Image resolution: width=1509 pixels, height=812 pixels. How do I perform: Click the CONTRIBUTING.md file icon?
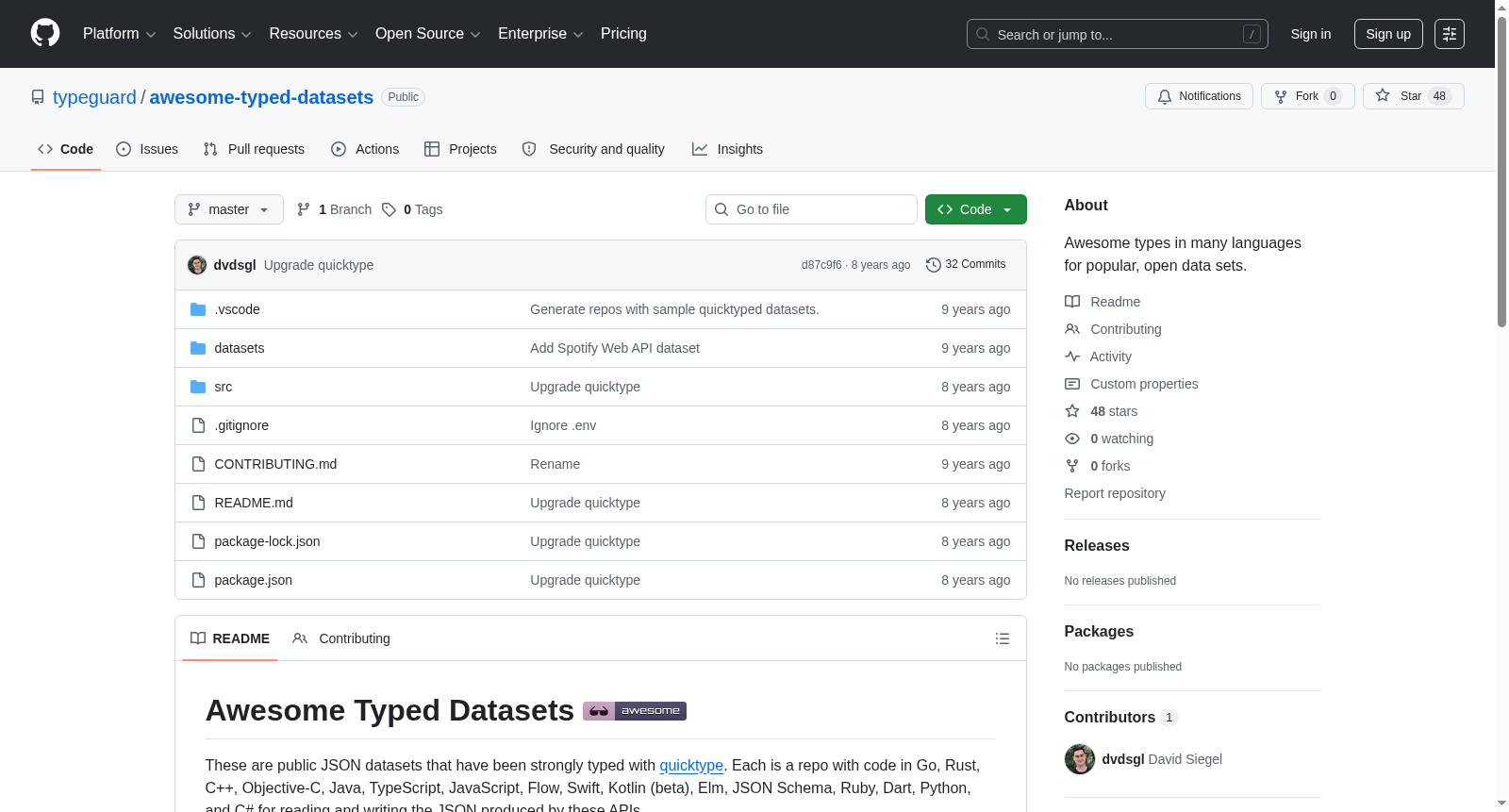(198, 464)
